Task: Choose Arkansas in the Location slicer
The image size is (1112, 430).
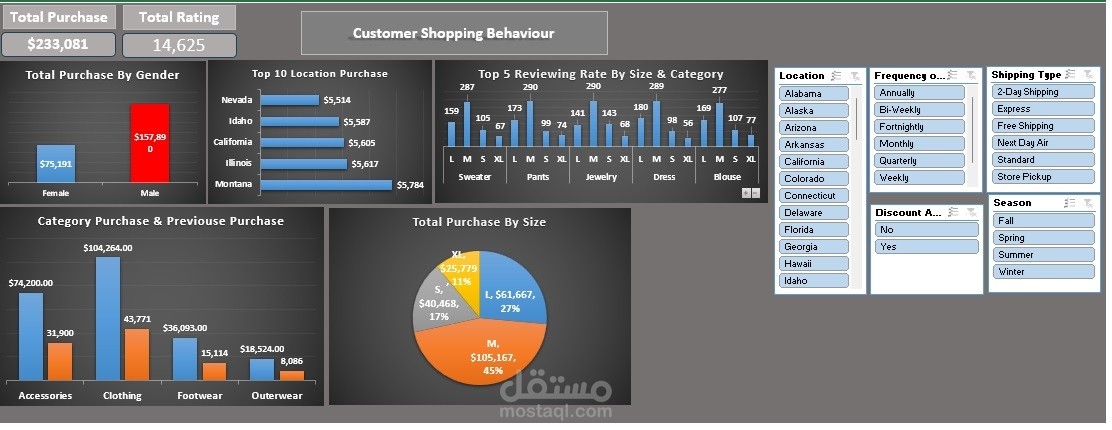Action: (x=813, y=145)
